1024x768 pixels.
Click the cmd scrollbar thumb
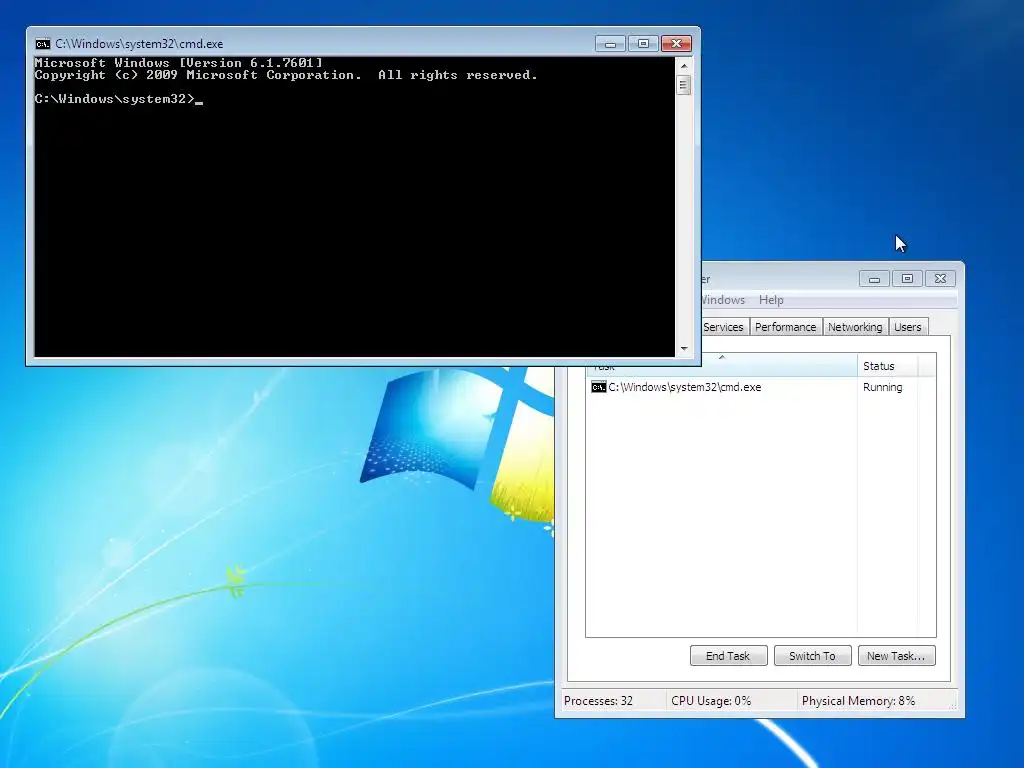[684, 85]
